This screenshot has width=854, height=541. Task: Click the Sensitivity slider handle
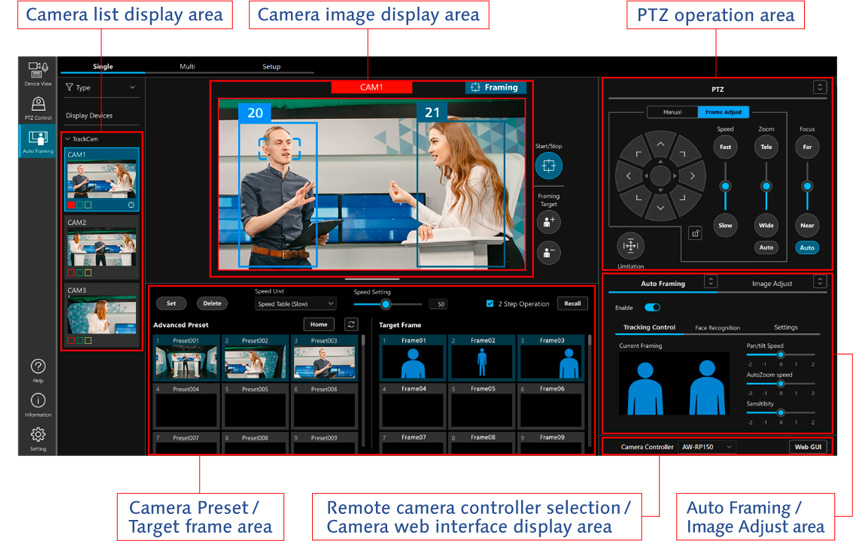pyautogui.click(x=780, y=412)
